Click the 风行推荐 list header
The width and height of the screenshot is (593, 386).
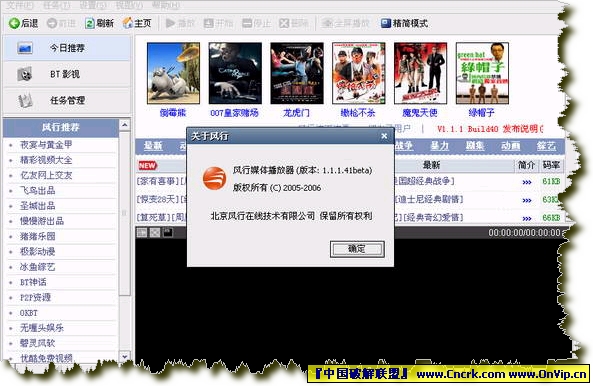point(61,127)
